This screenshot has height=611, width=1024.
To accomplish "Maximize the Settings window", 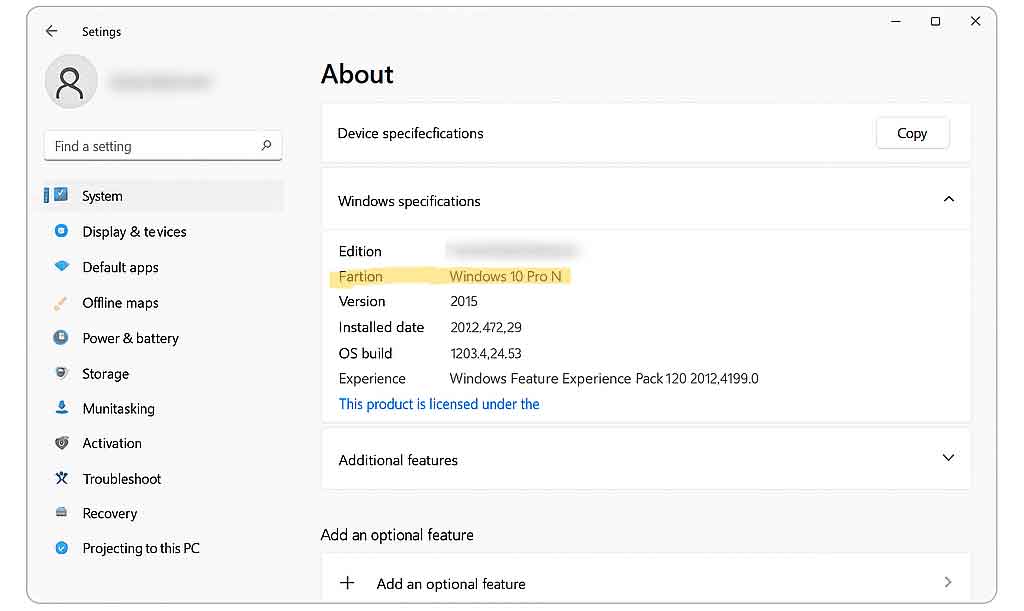I will 935,22.
